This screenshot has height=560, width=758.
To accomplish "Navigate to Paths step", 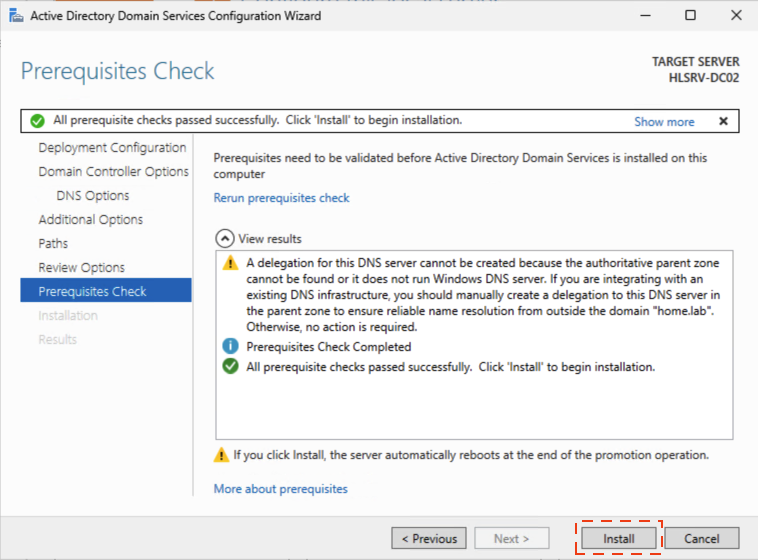I will pyautogui.click(x=53, y=244).
